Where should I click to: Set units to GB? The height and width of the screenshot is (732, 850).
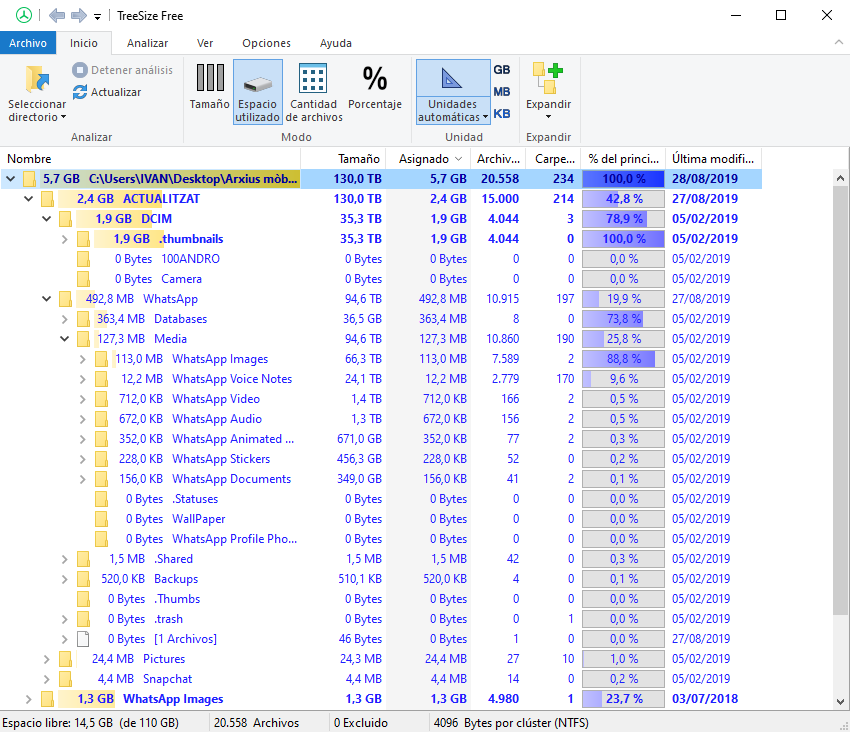coord(502,69)
